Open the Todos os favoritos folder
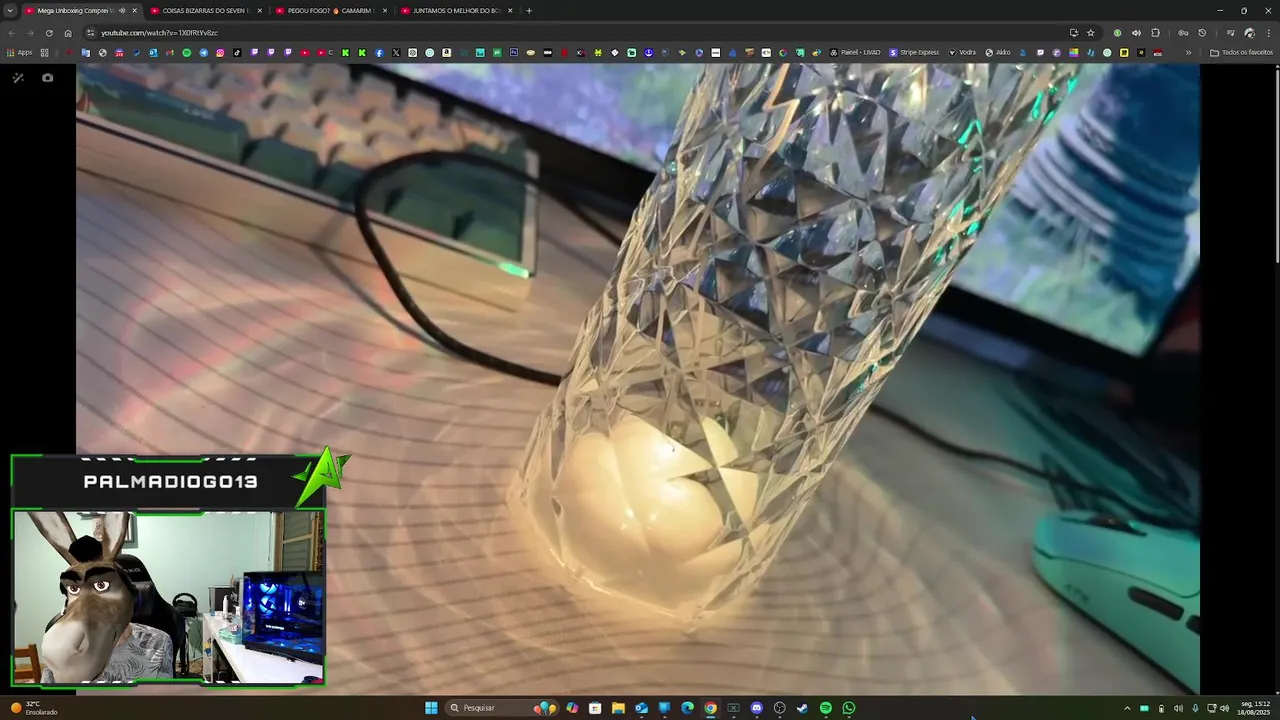Image resolution: width=1280 pixels, height=720 pixels. [1241, 52]
